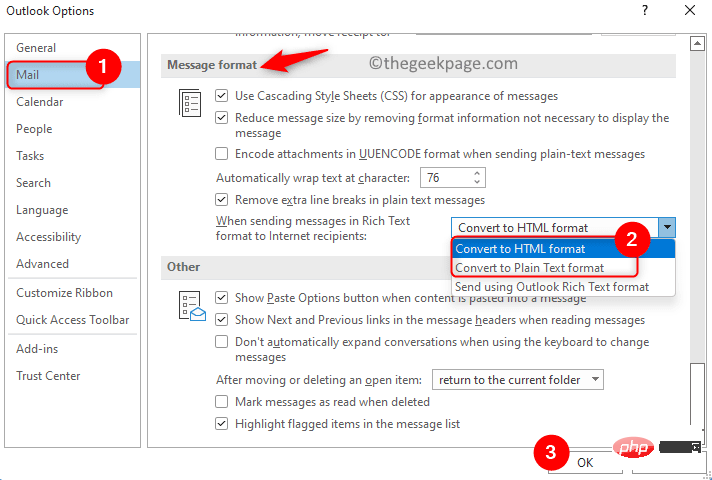Click the Message format heading
This screenshot has height=480, width=712.
(212, 65)
